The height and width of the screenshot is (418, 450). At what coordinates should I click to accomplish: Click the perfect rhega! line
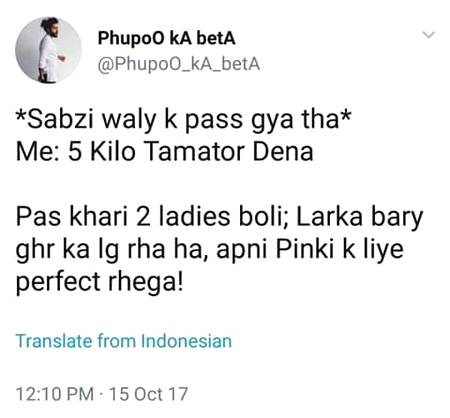click(100, 282)
